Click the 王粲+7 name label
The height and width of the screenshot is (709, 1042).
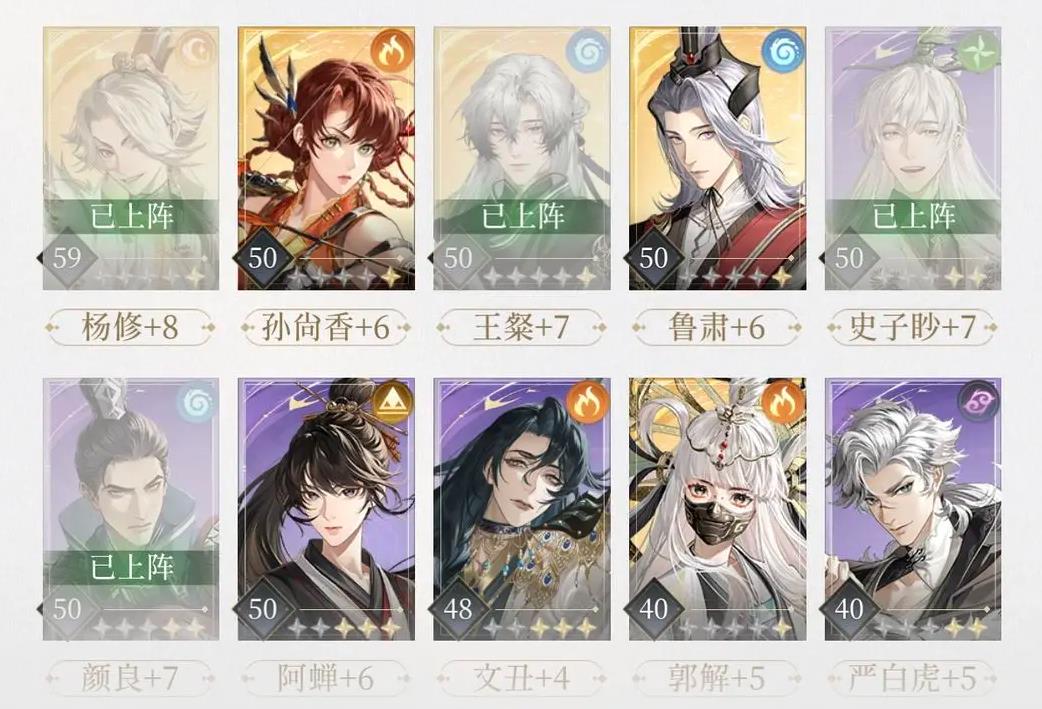tap(522, 327)
